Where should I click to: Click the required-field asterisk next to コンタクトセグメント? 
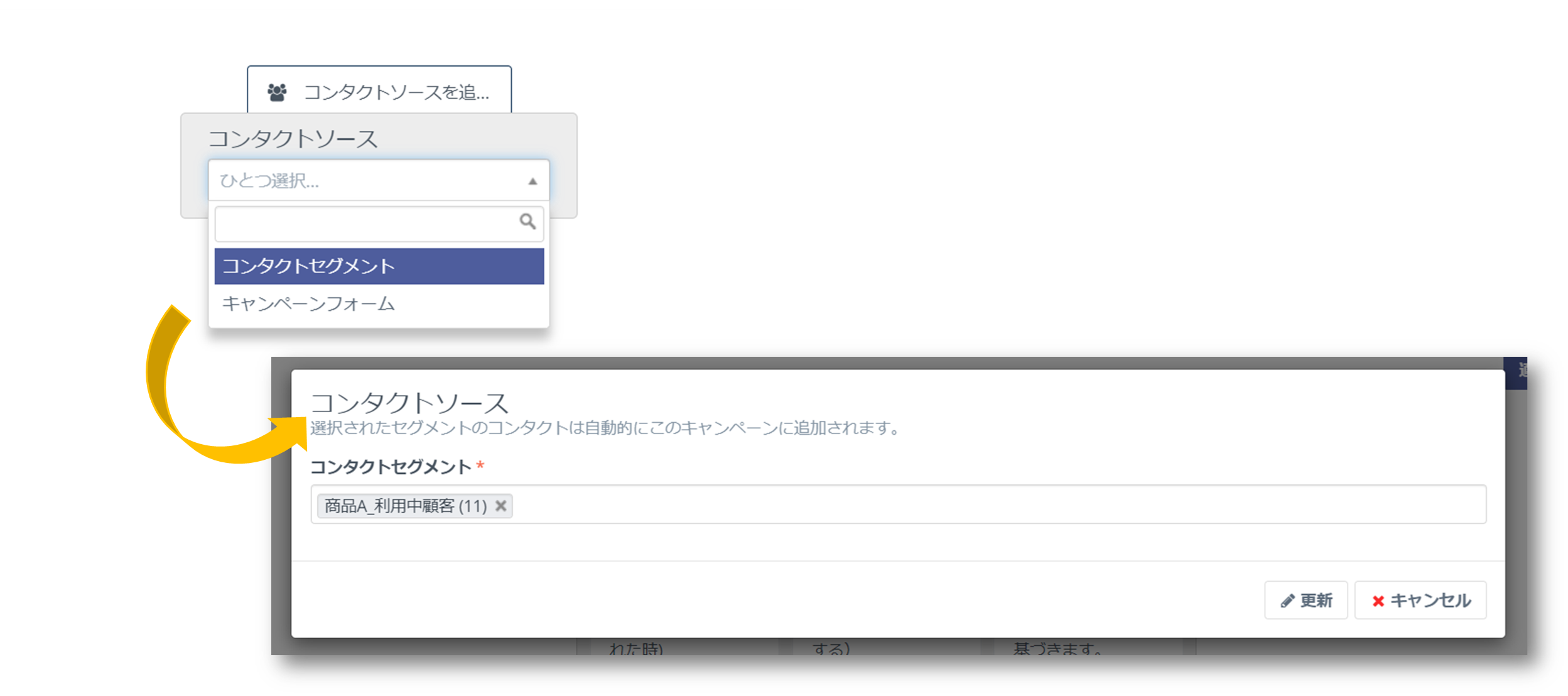click(x=480, y=465)
